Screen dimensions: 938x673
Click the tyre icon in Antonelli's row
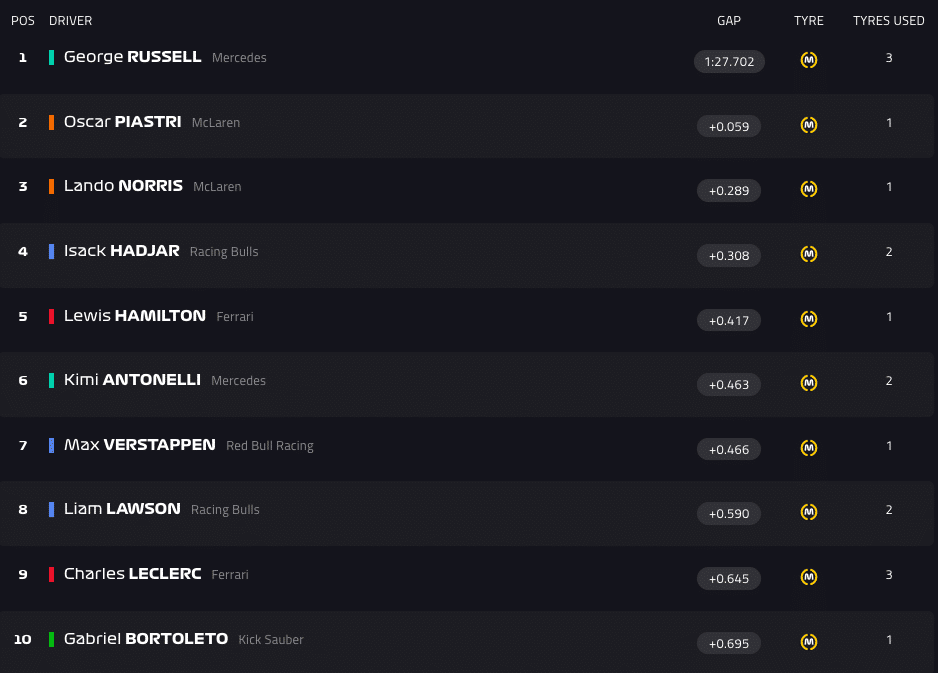click(x=809, y=383)
